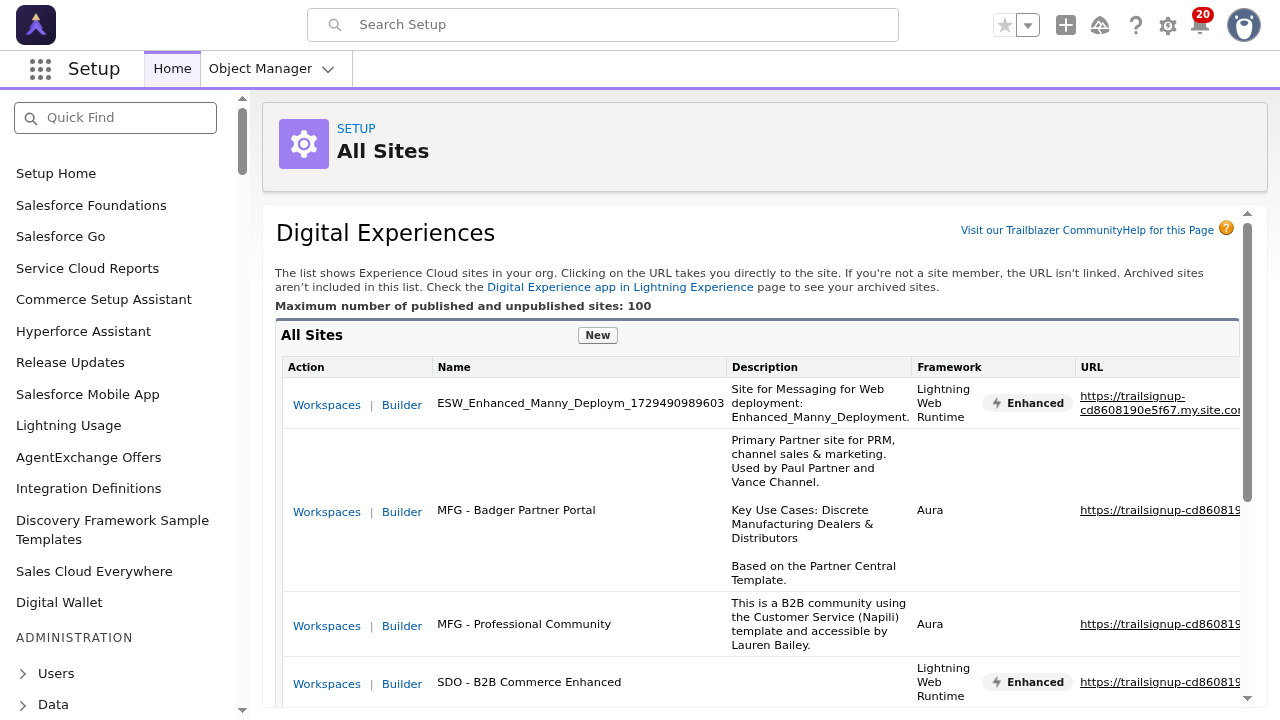Screen dimensions: 1280x720
Task: Open Service Cloud Reports
Action: click(87, 269)
